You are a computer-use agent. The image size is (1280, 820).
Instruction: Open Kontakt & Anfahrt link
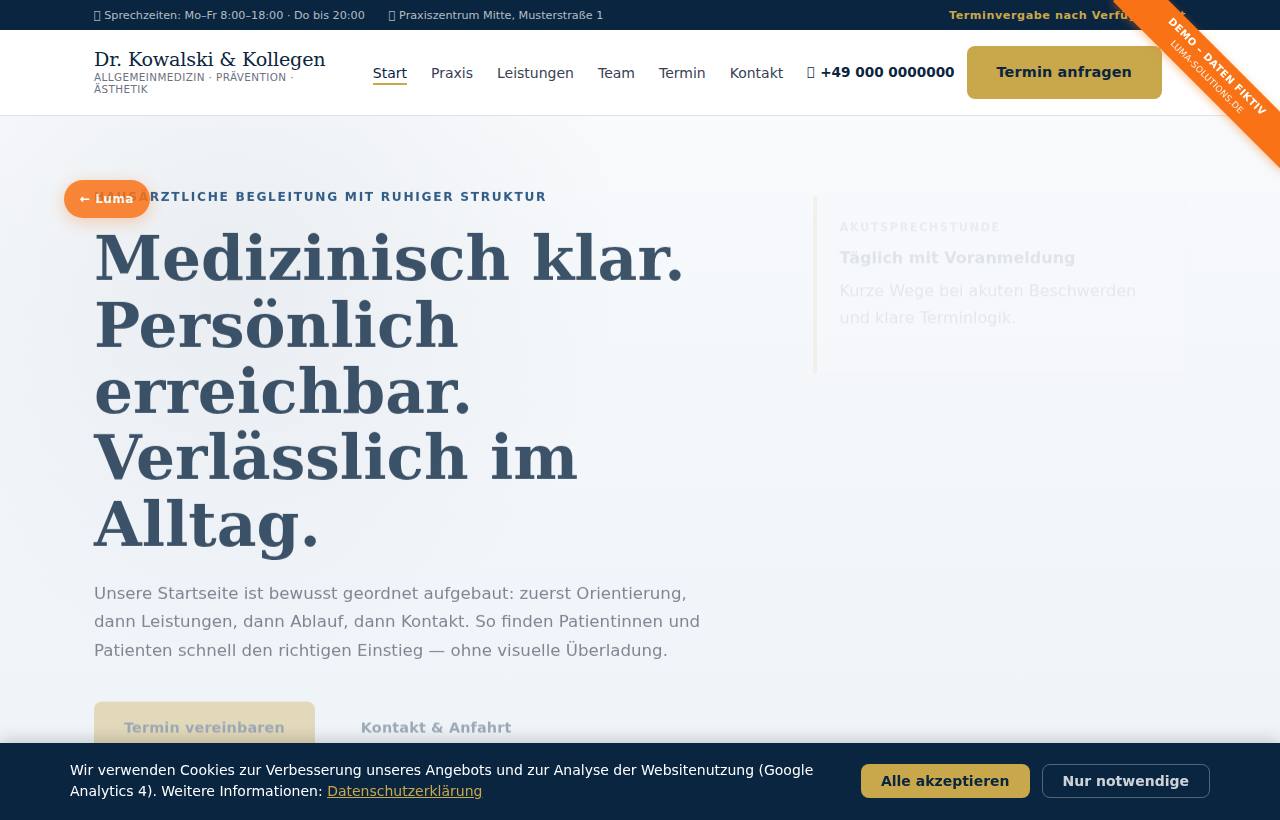click(x=436, y=728)
